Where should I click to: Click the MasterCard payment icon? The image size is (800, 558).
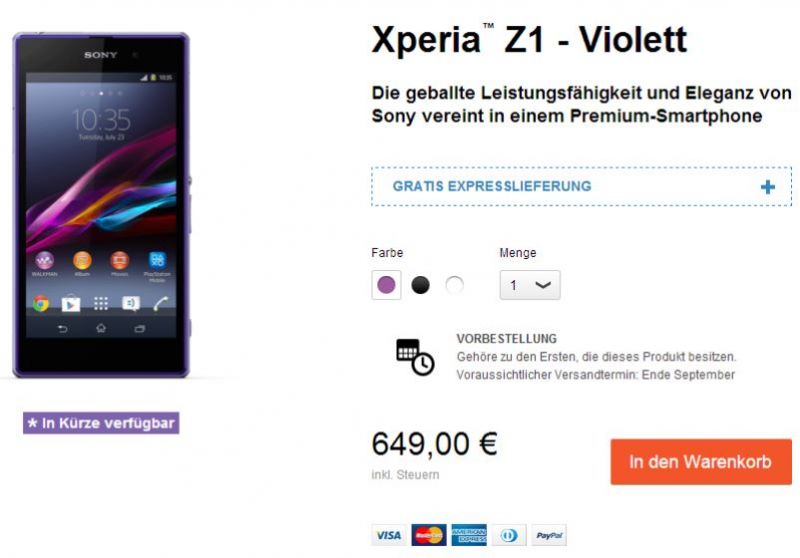tap(429, 535)
